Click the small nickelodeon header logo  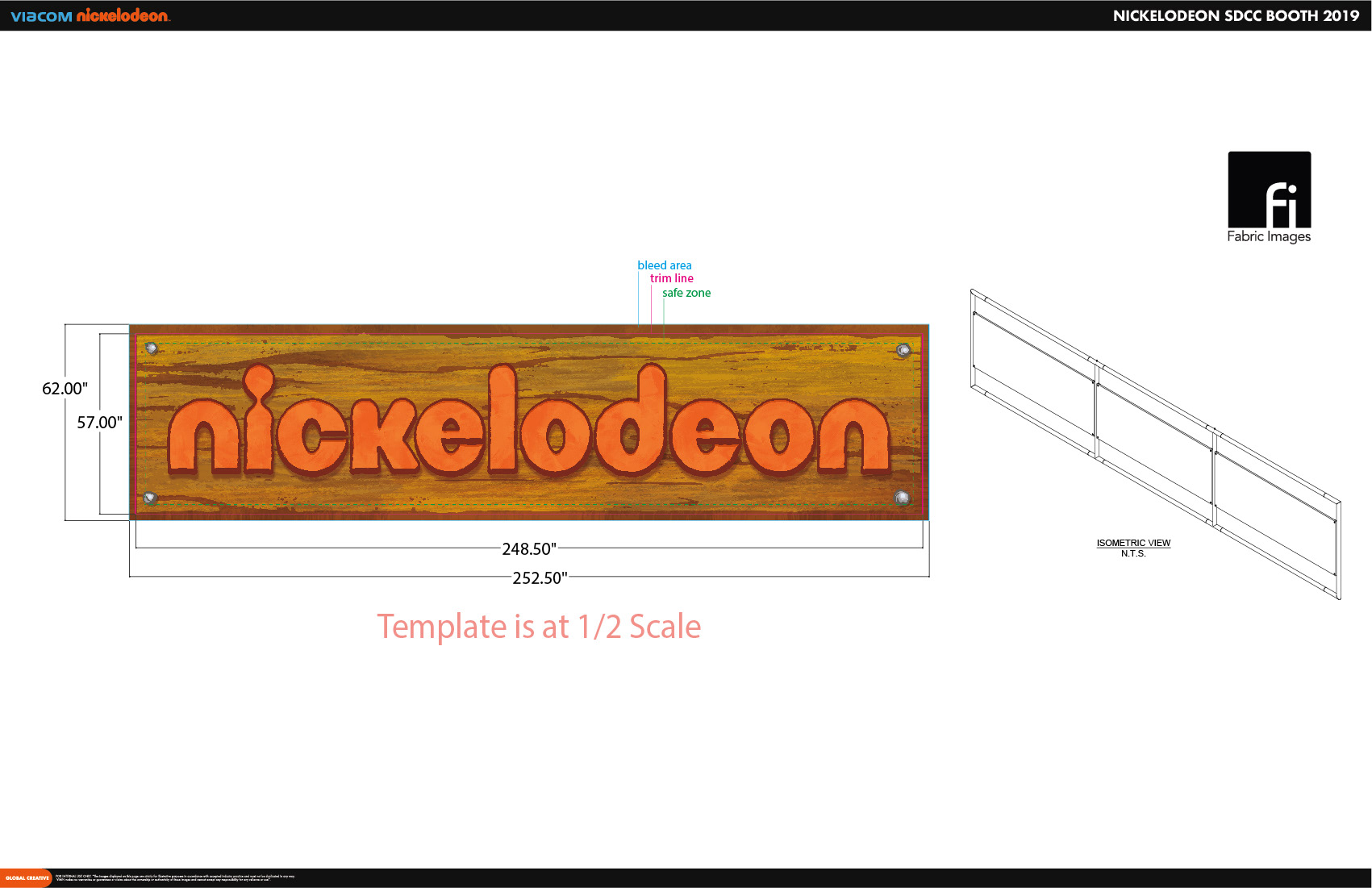point(123,15)
